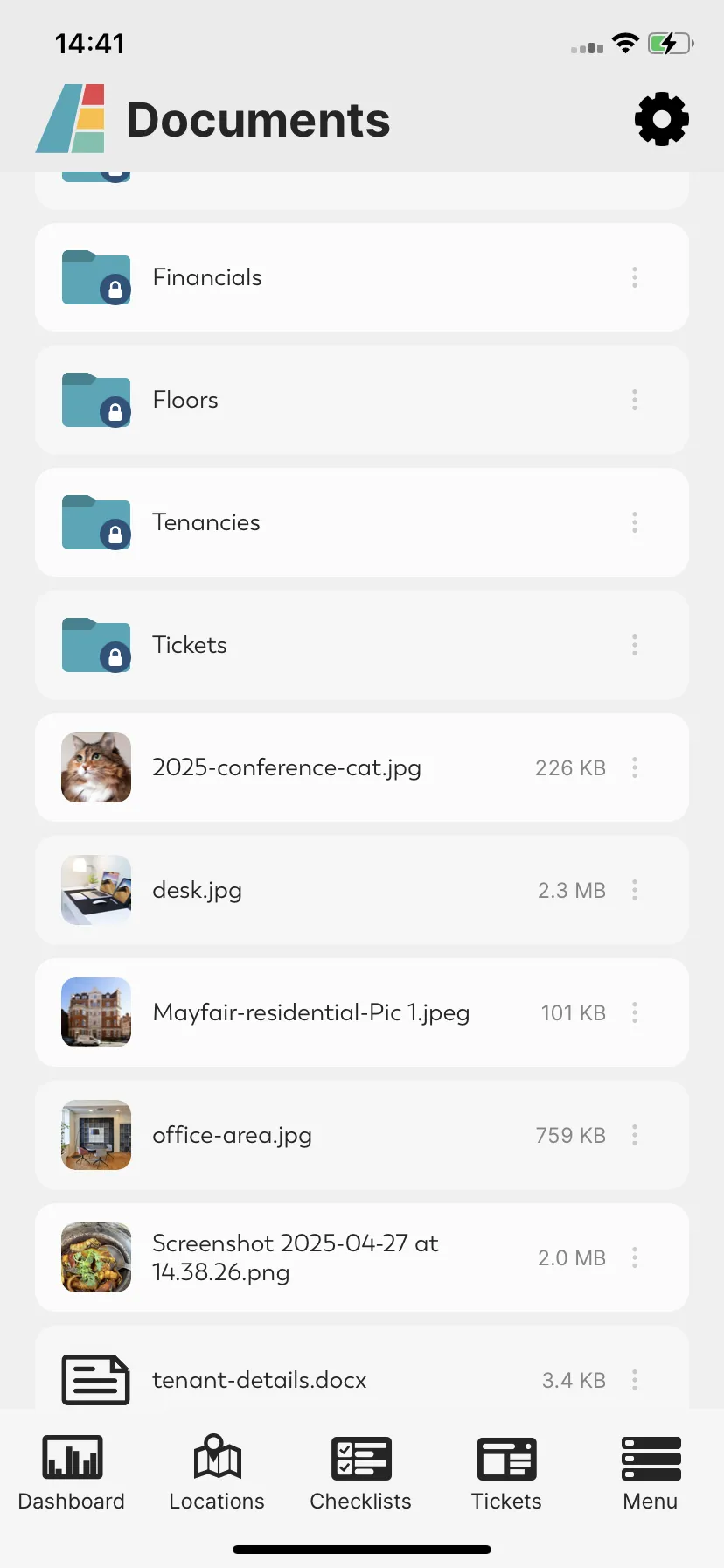Open more options for desk.jpg
The width and height of the screenshot is (724, 1568).
(x=635, y=890)
